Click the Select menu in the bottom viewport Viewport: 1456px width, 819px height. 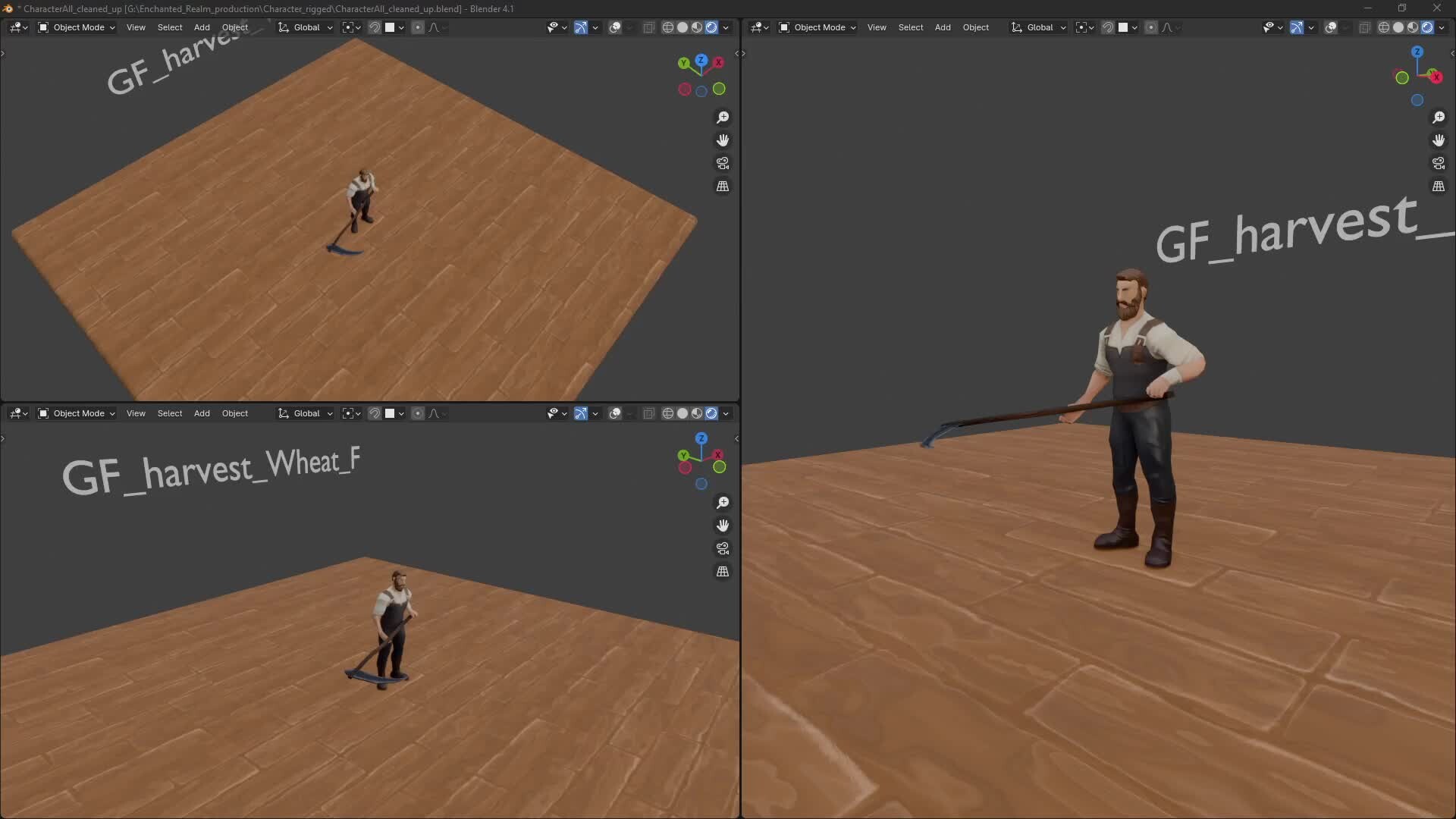click(x=169, y=413)
